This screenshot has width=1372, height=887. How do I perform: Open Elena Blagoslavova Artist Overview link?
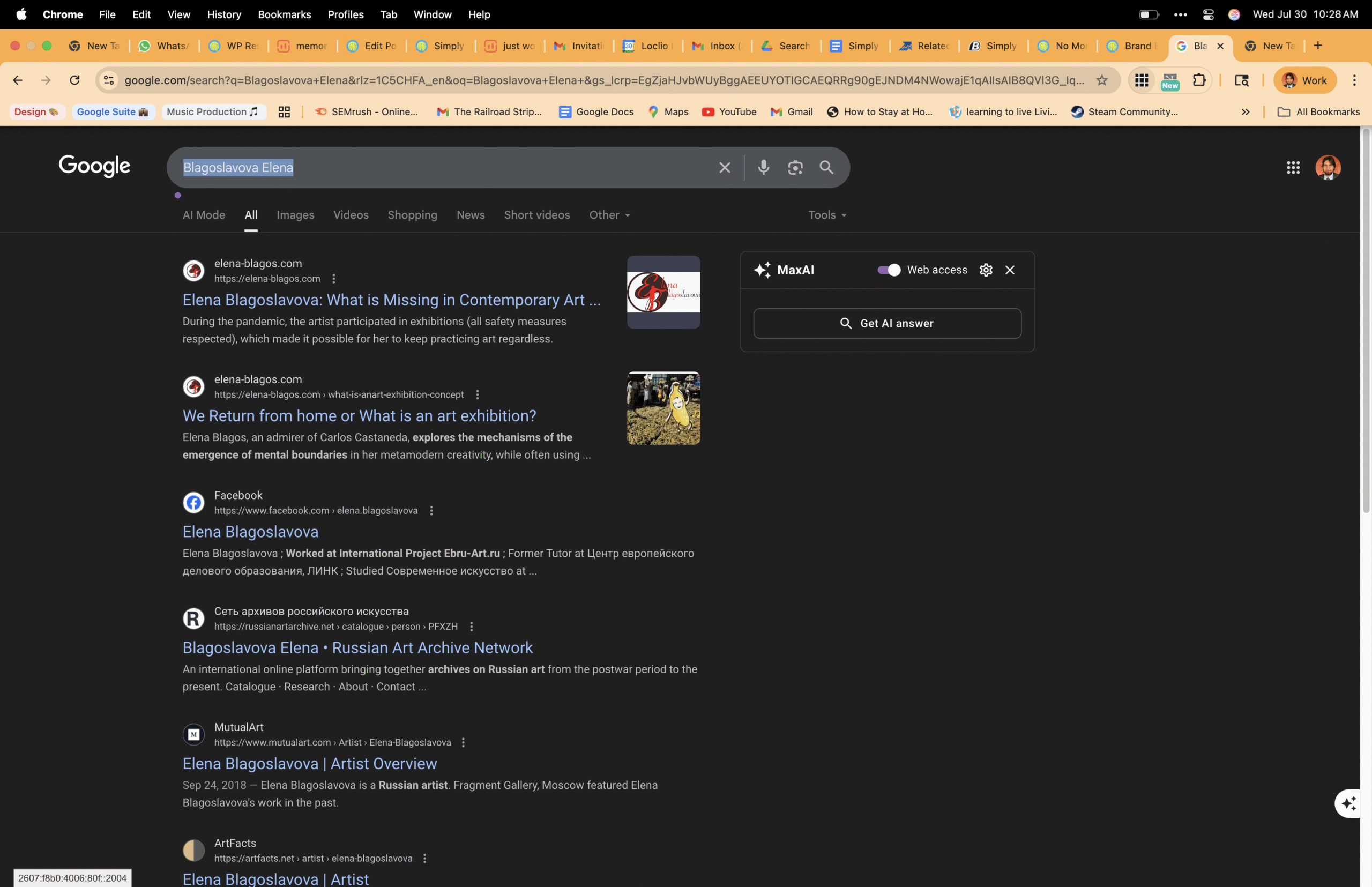point(309,764)
